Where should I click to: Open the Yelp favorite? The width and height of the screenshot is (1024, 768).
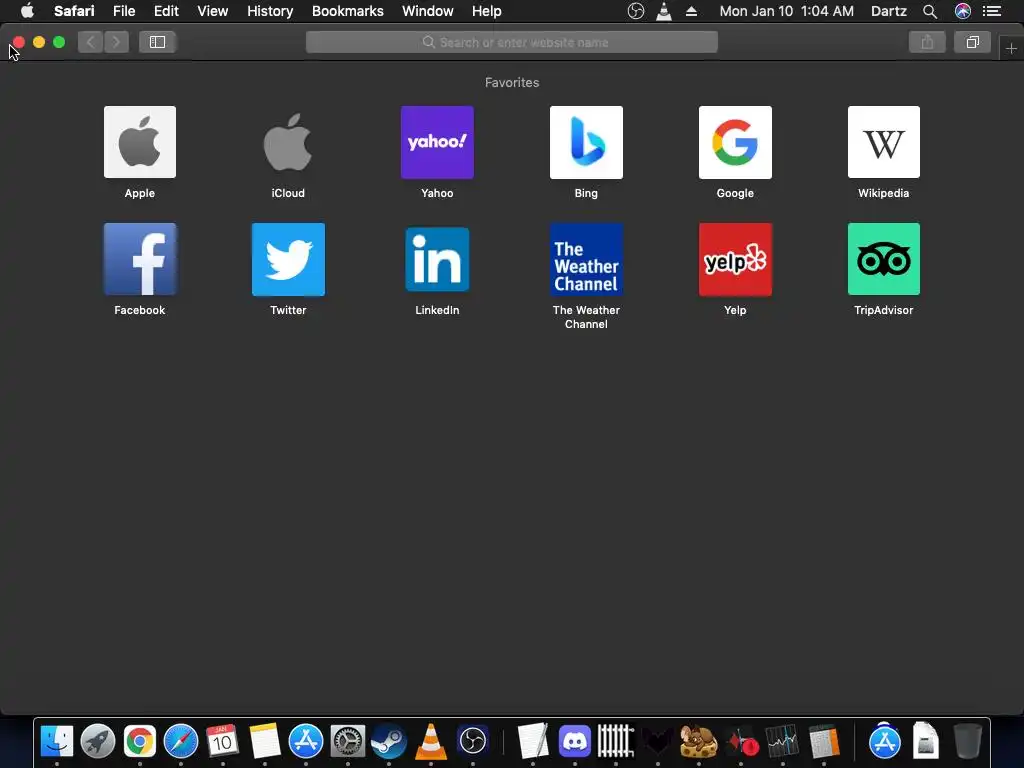(735, 259)
